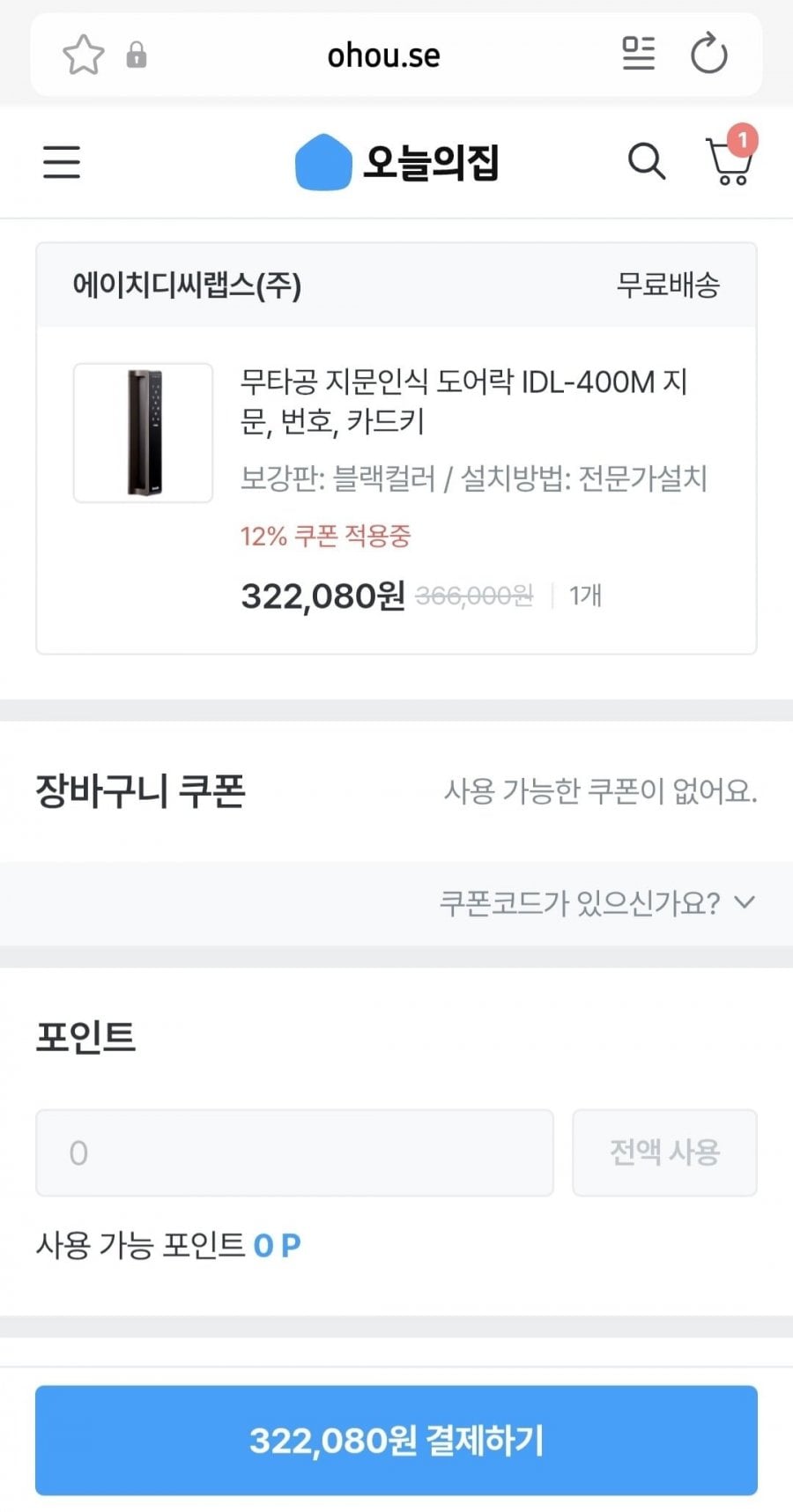Open the door lock product thumbnail

point(144,433)
